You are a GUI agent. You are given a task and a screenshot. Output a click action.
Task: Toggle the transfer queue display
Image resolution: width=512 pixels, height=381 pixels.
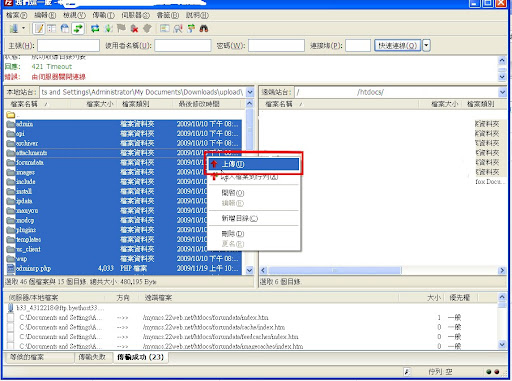[78, 29]
